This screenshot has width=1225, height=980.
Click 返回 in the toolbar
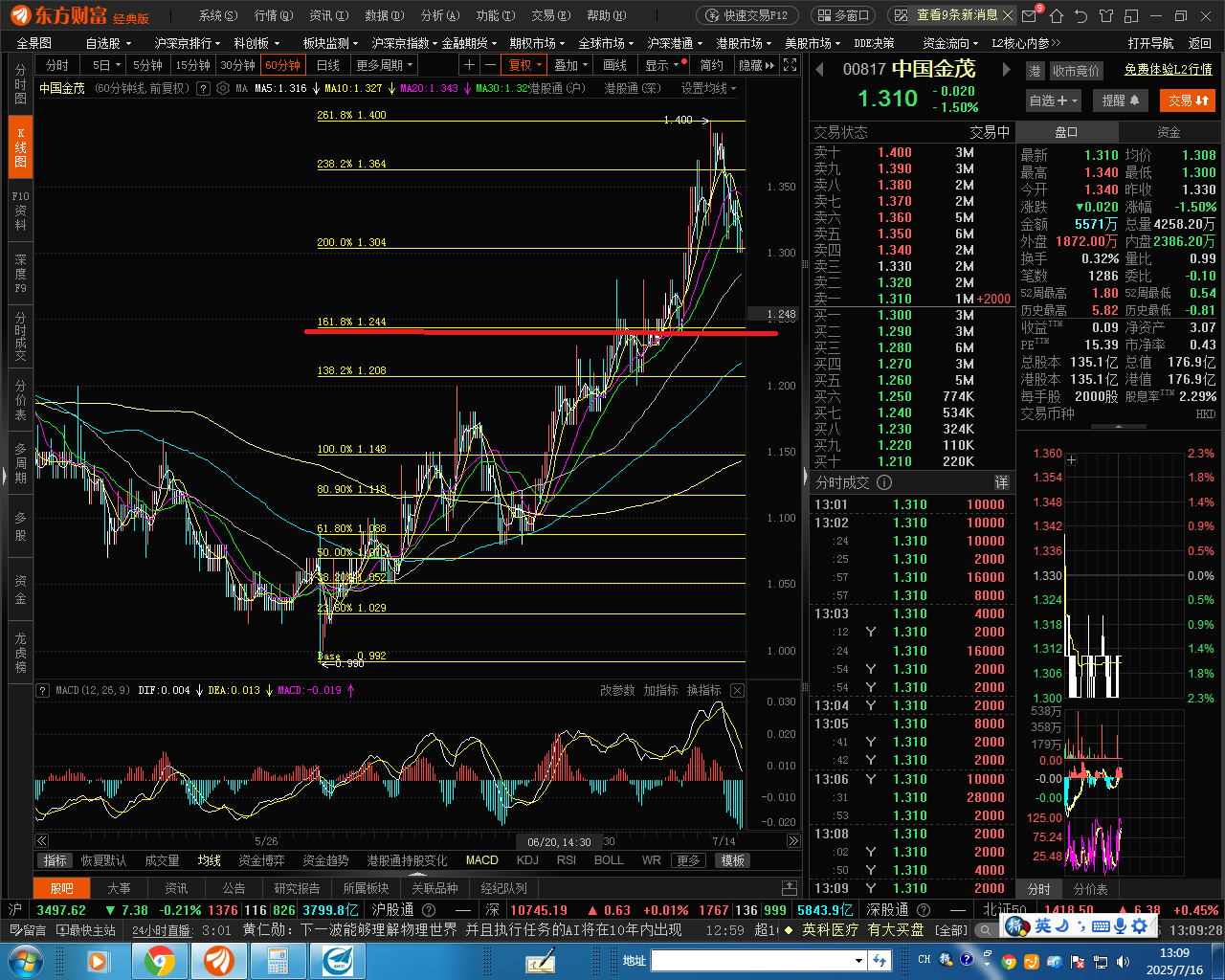click(1199, 43)
